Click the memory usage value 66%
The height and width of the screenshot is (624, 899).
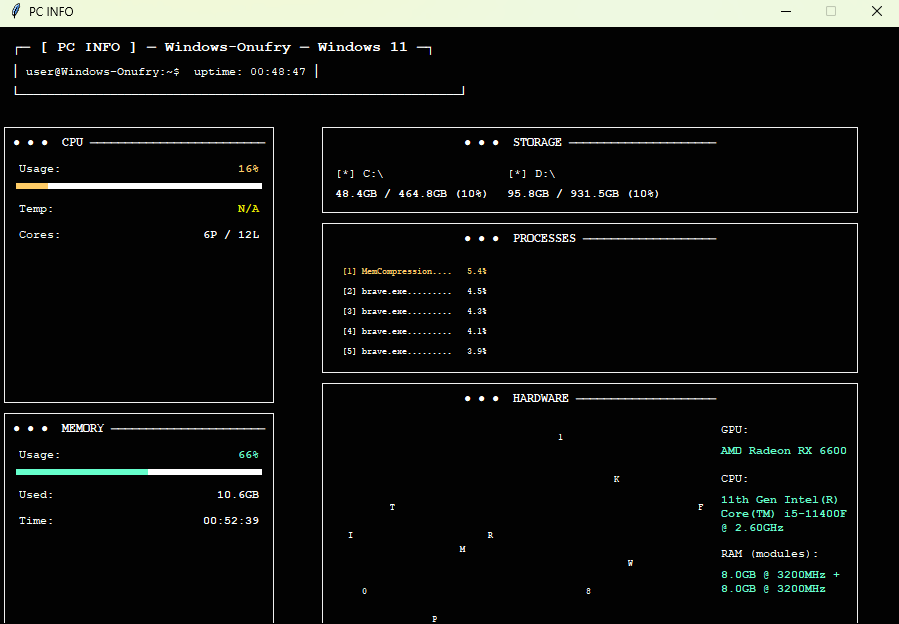tap(248, 455)
